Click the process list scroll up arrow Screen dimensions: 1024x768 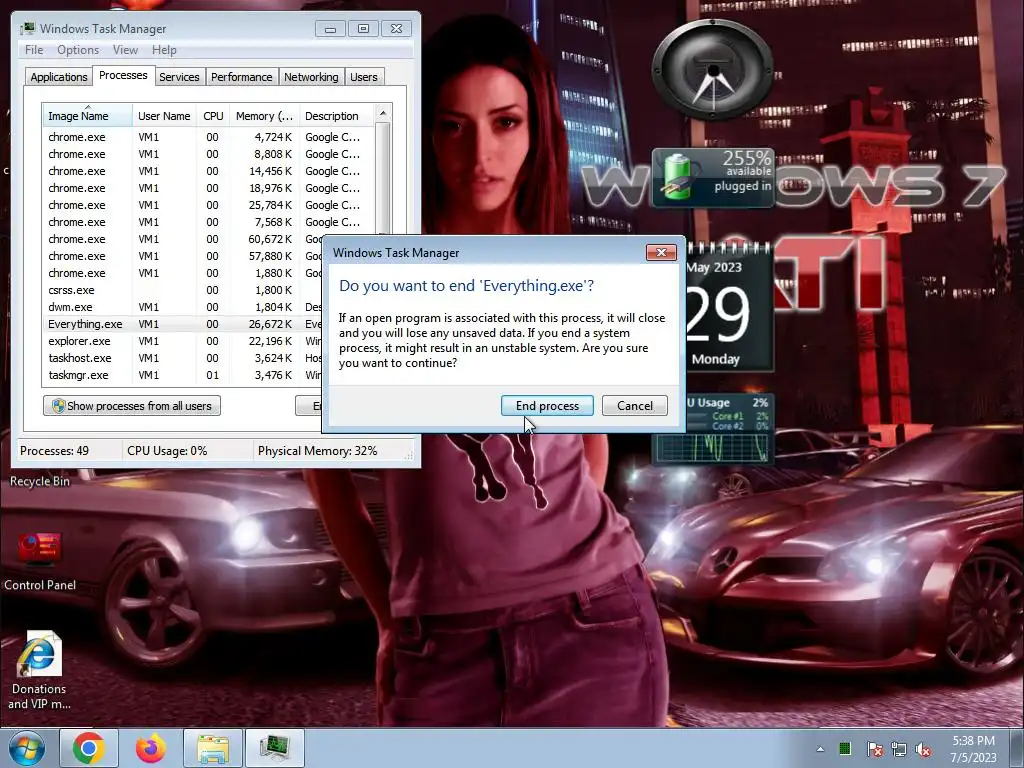pyautogui.click(x=383, y=114)
